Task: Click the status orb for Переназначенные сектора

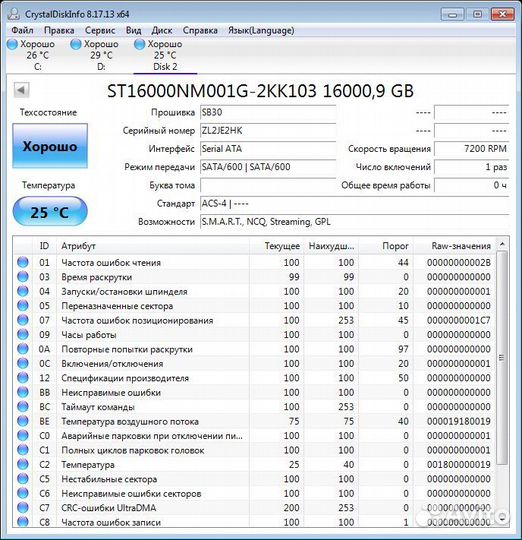Action: (x=23, y=305)
